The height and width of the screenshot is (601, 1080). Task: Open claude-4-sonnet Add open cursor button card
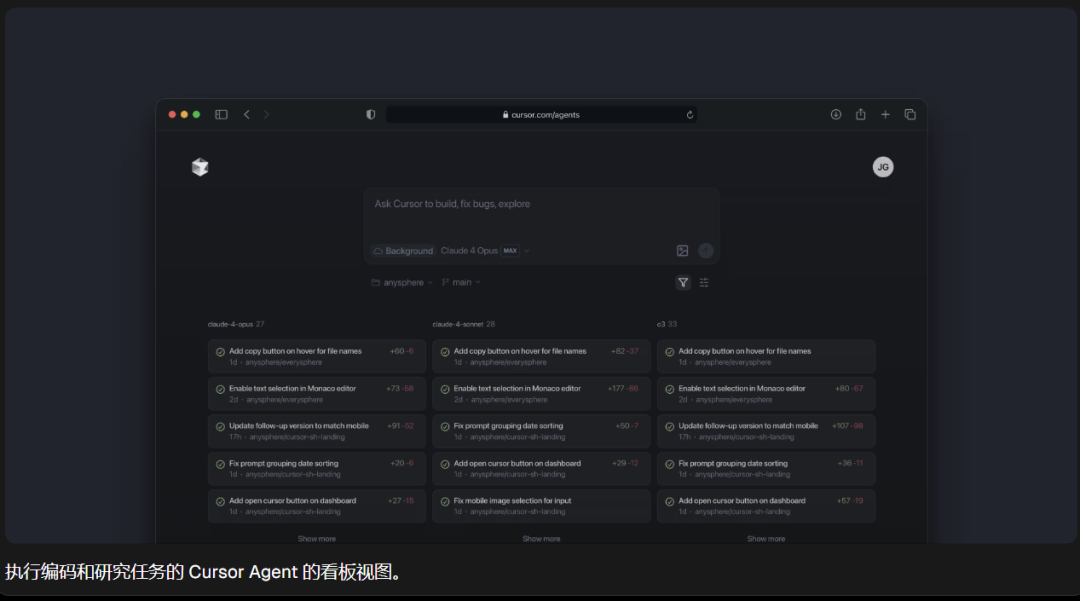(541, 469)
